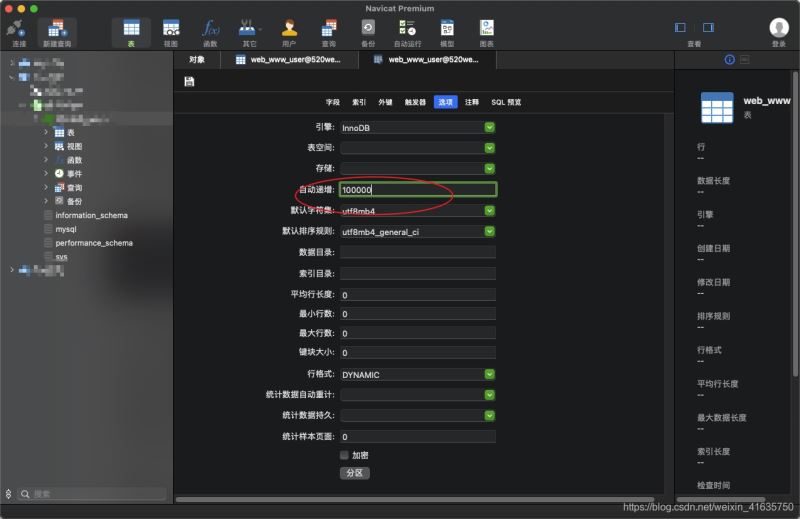Open the 模型 (Model) toolbar icon
The image size is (800, 519).
pyautogui.click(x=447, y=32)
